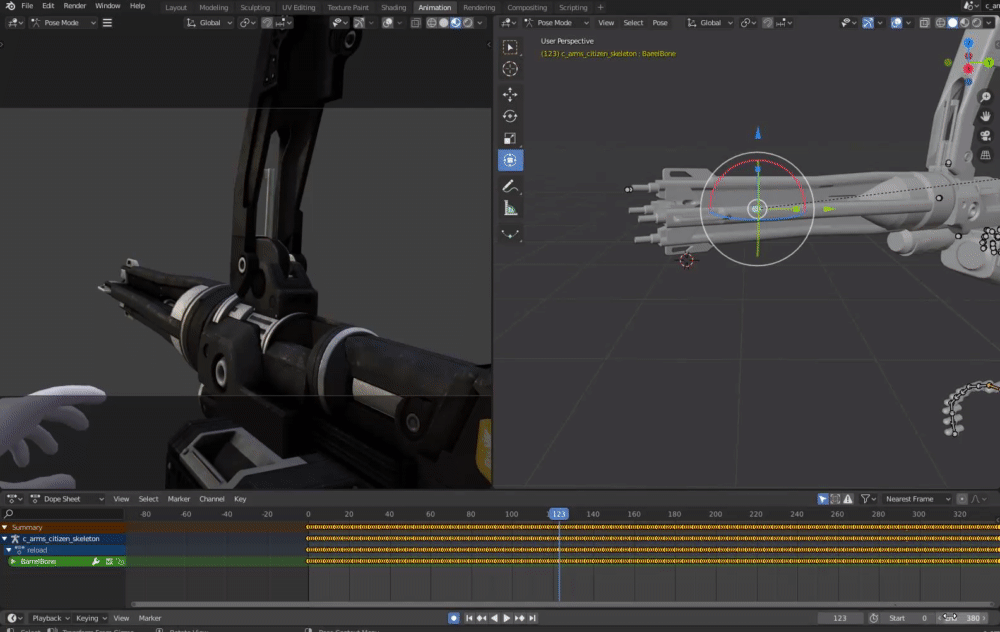
Task: Toggle Only Show Errors warning icon
Action: tap(847, 499)
